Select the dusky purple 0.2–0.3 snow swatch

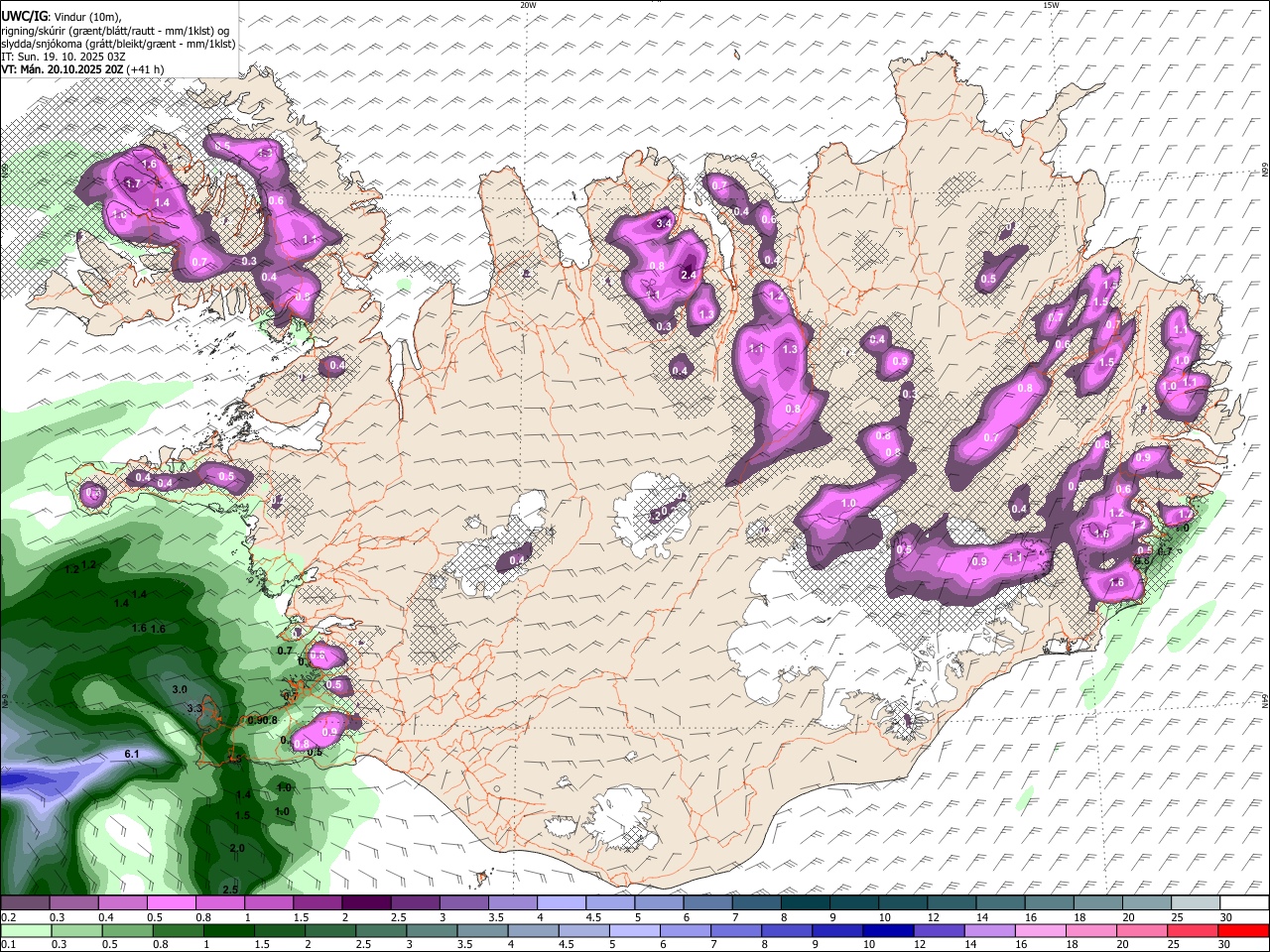(25, 903)
